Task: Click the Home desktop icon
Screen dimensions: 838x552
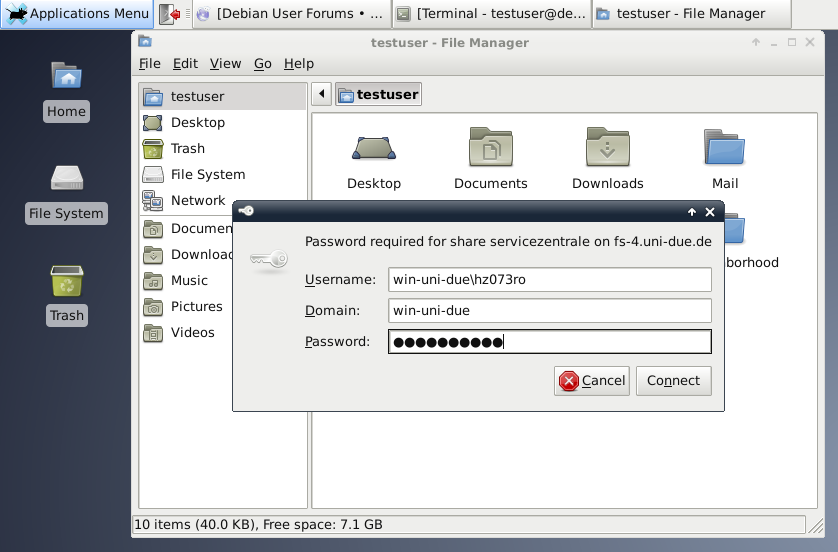Action: 67,88
